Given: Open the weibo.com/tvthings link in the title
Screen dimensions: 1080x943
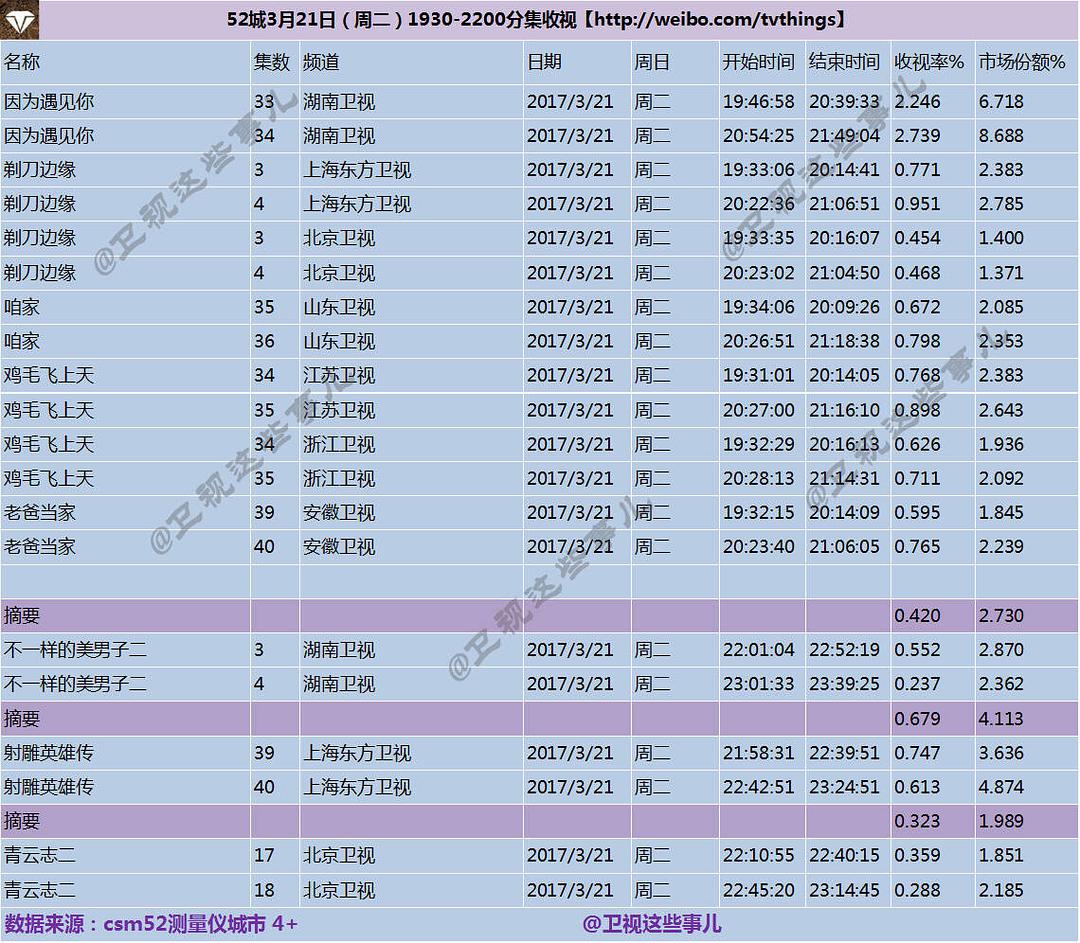Looking at the screenshot, I should [718, 19].
